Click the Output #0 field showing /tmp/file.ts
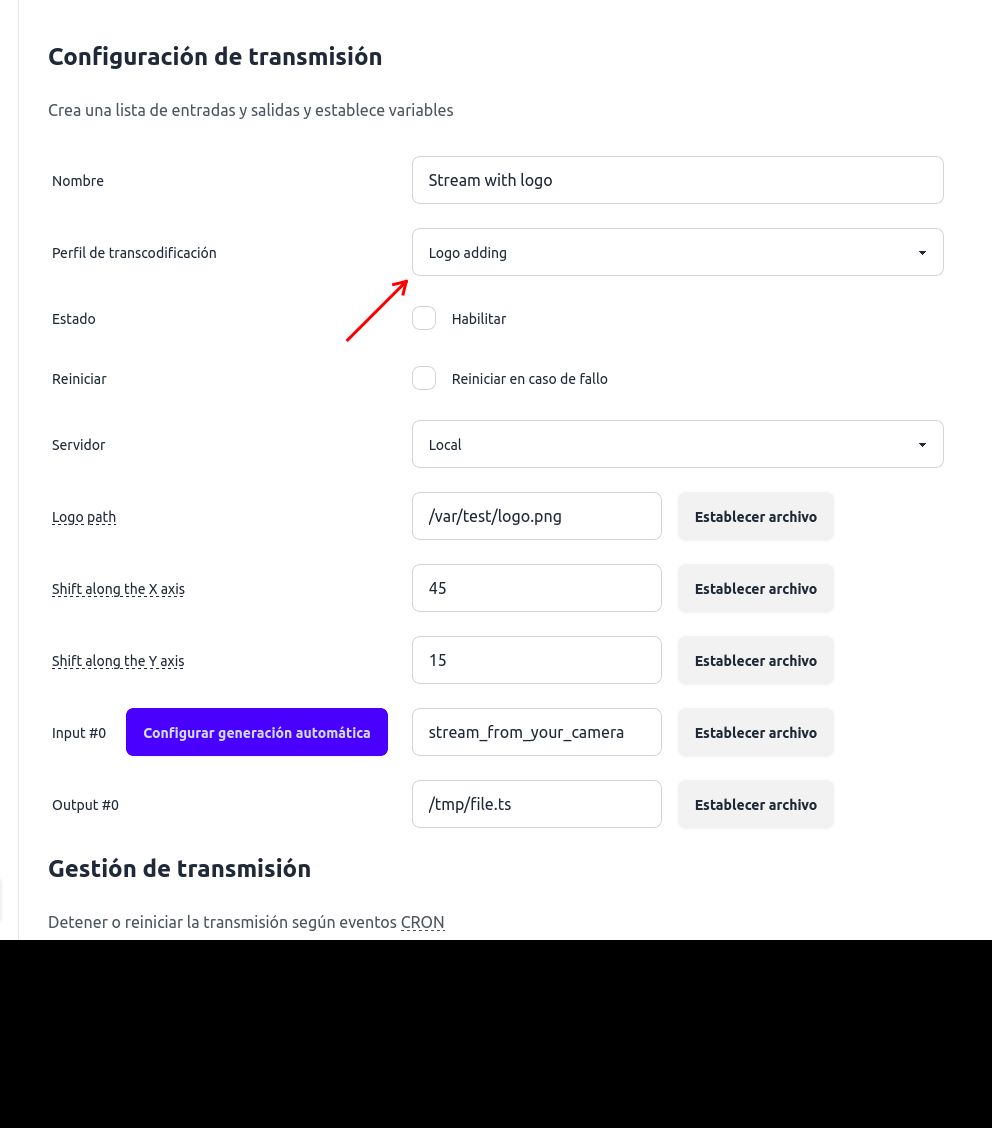 point(536,804)
